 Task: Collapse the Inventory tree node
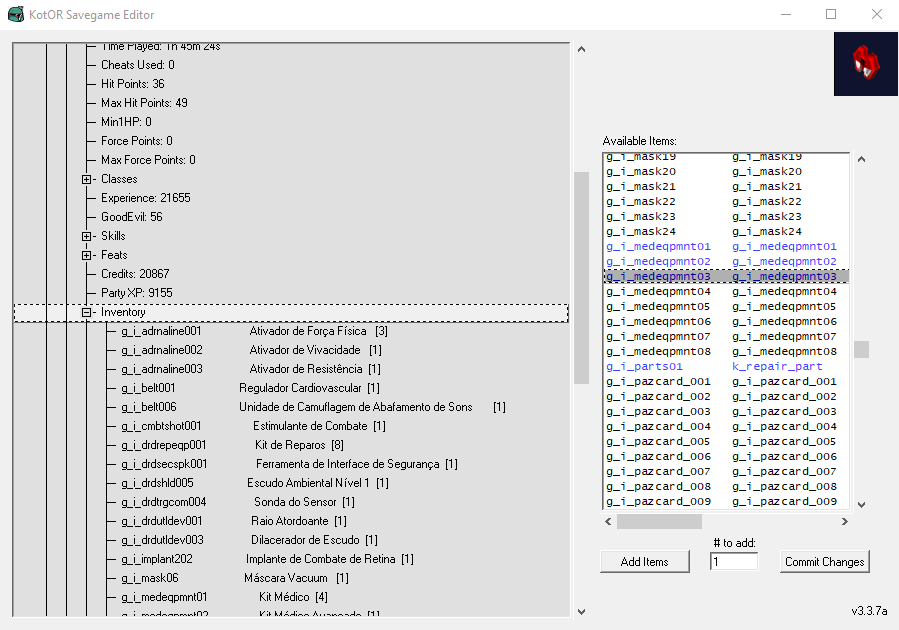[x=87, y=312]
